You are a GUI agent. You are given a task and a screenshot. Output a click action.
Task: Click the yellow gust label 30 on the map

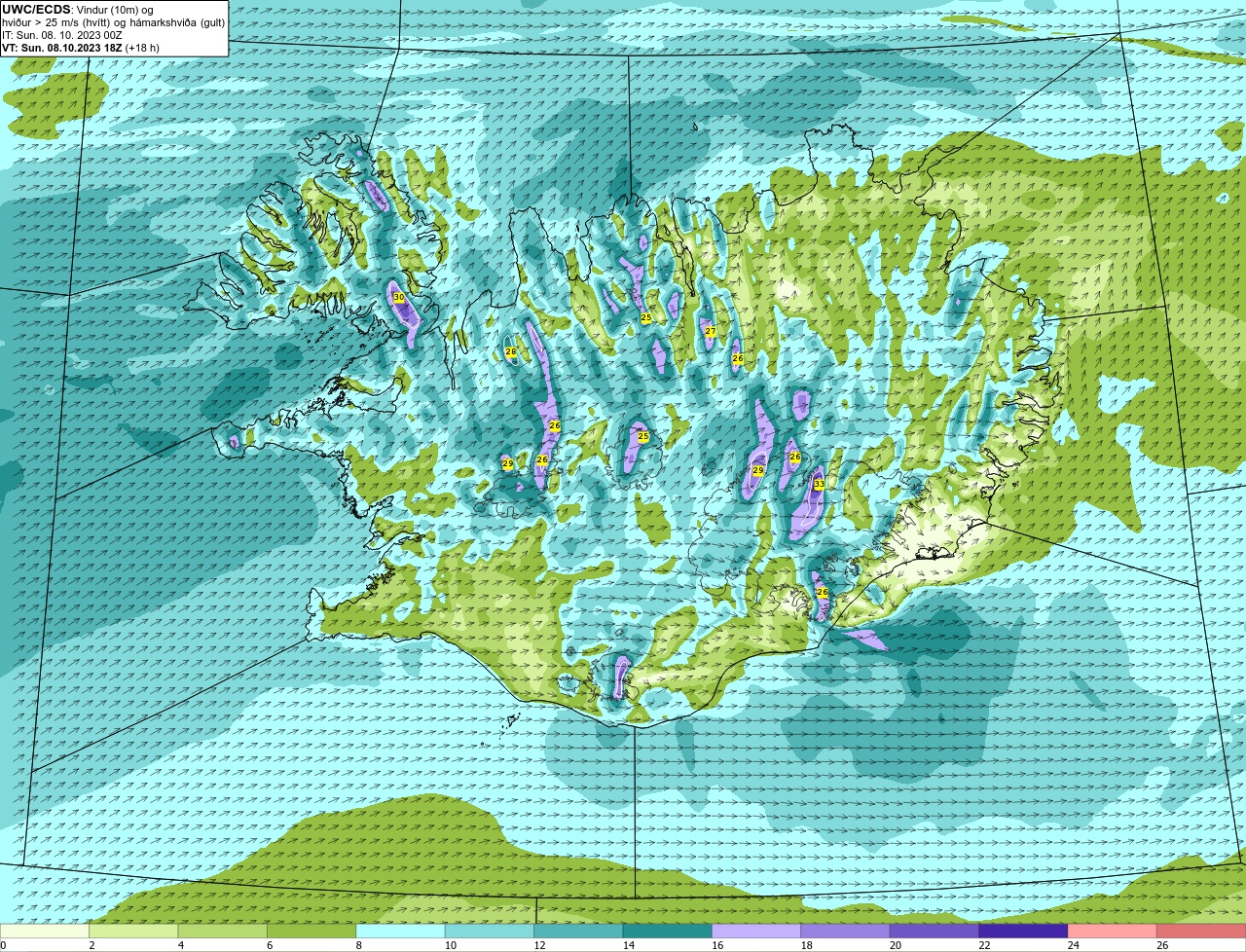pos(398,298)
